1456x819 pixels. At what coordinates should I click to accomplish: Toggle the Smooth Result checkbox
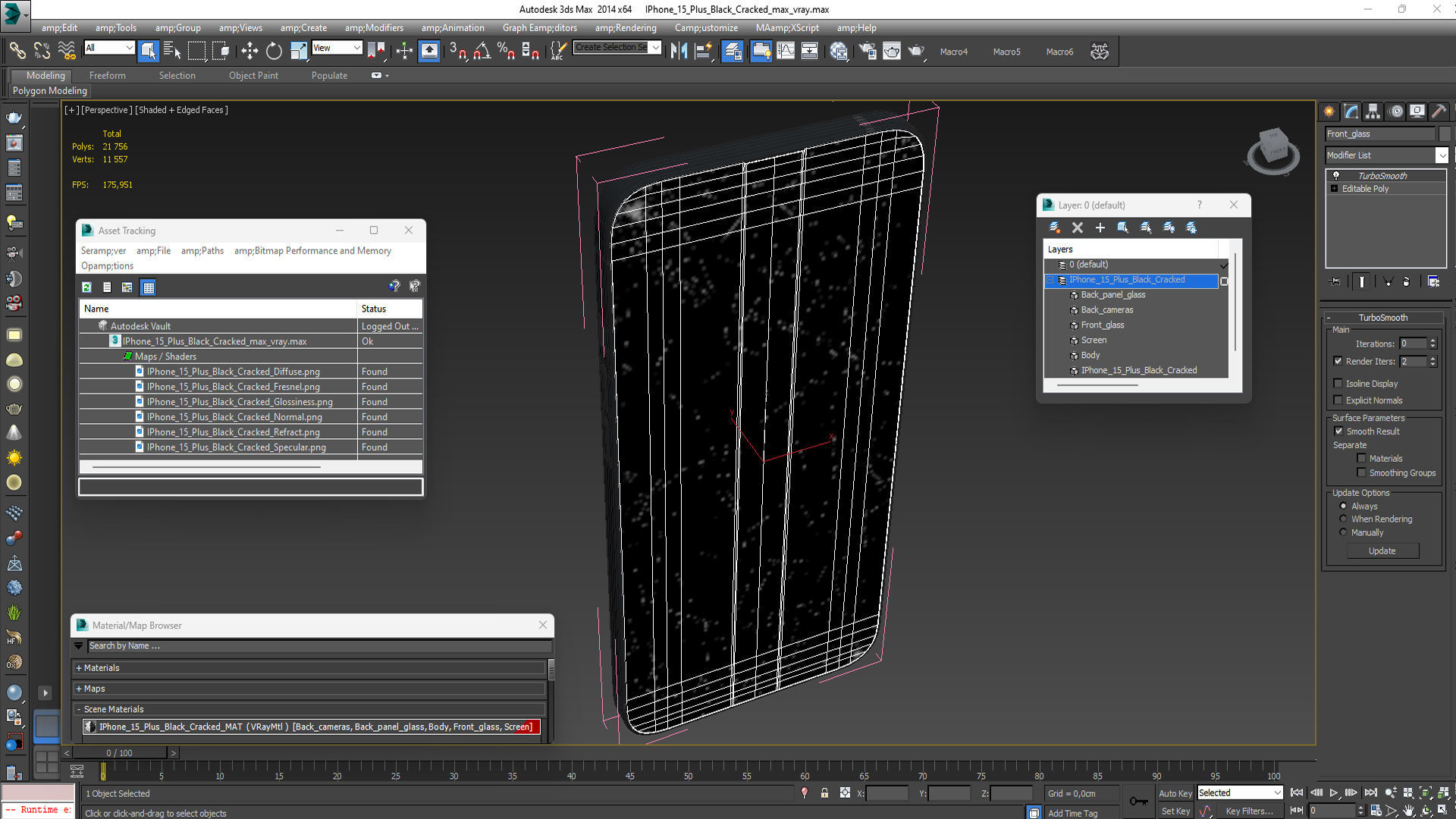click(1339, 431)
